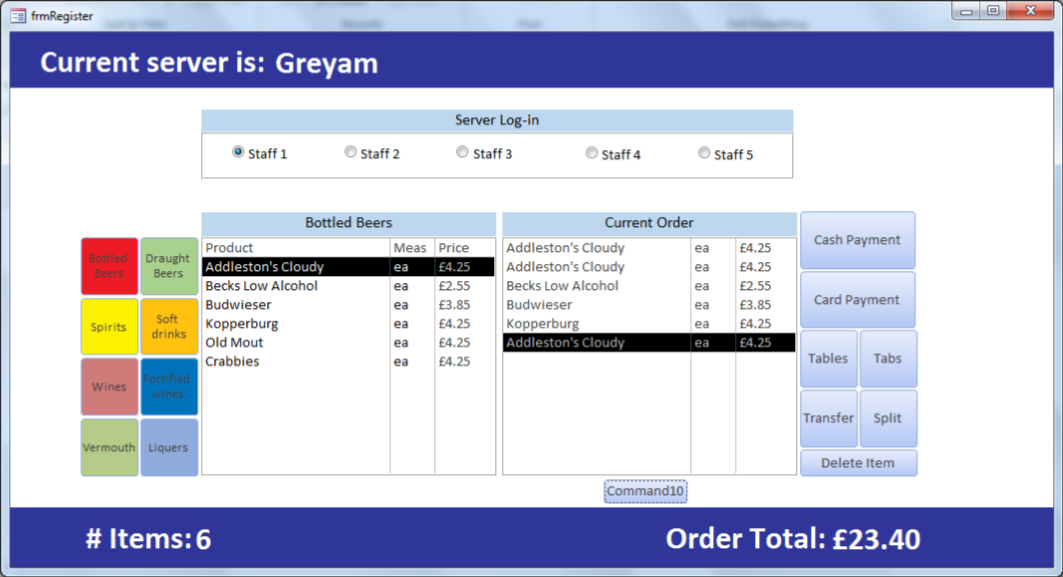
Task: Open the Fortified wines category
Action: [x=169, y=387]
